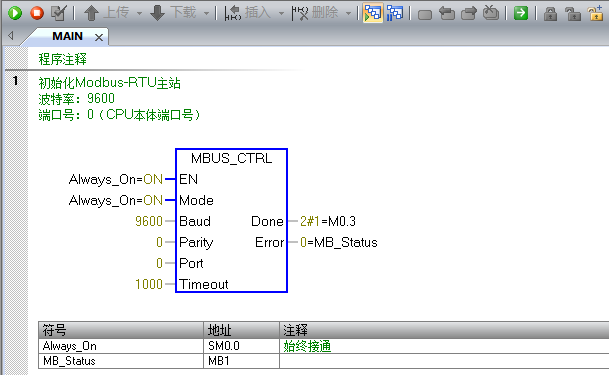Open the 下载 download dropdown arrow
The height and width of the screenshot is (375, 609).
tap(206, 14)
